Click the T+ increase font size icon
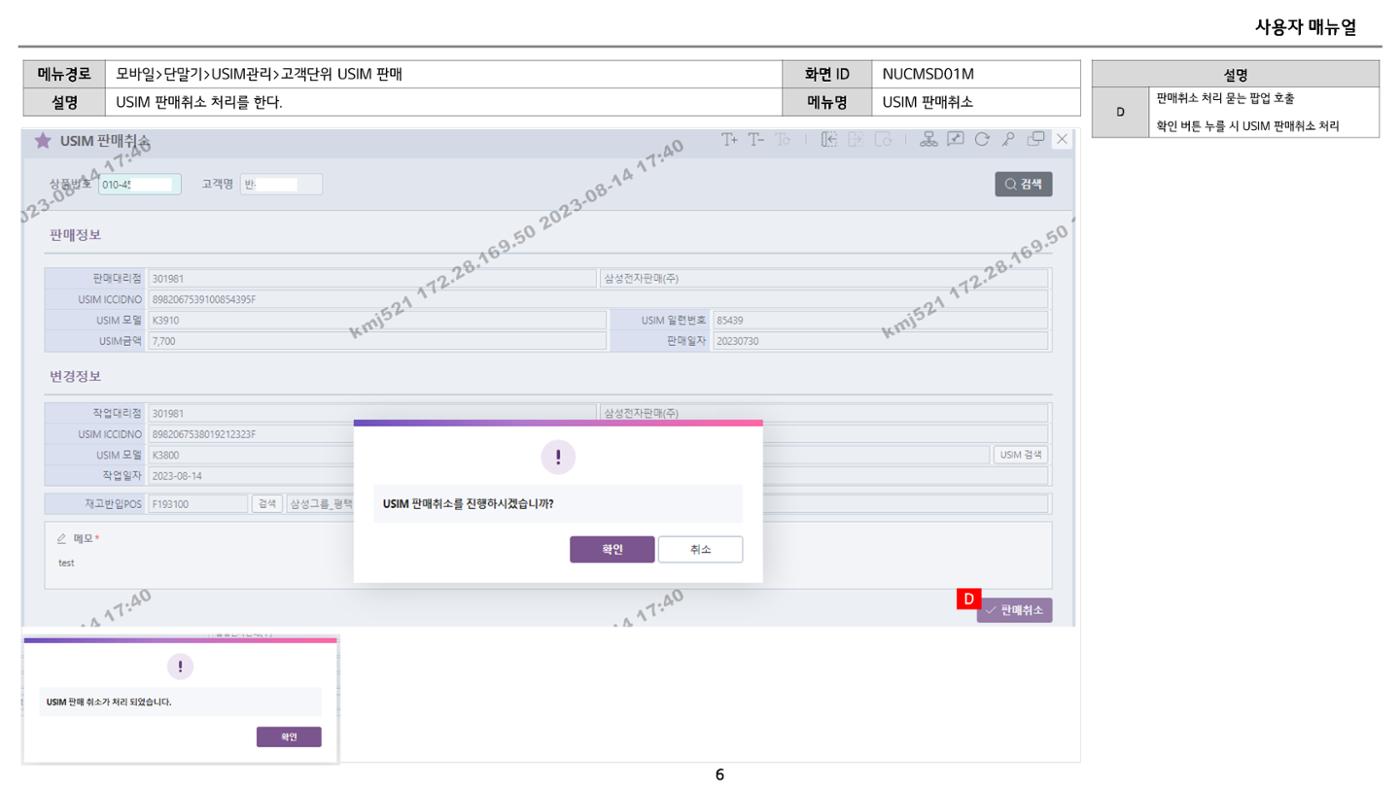 [x=730, y=141]
